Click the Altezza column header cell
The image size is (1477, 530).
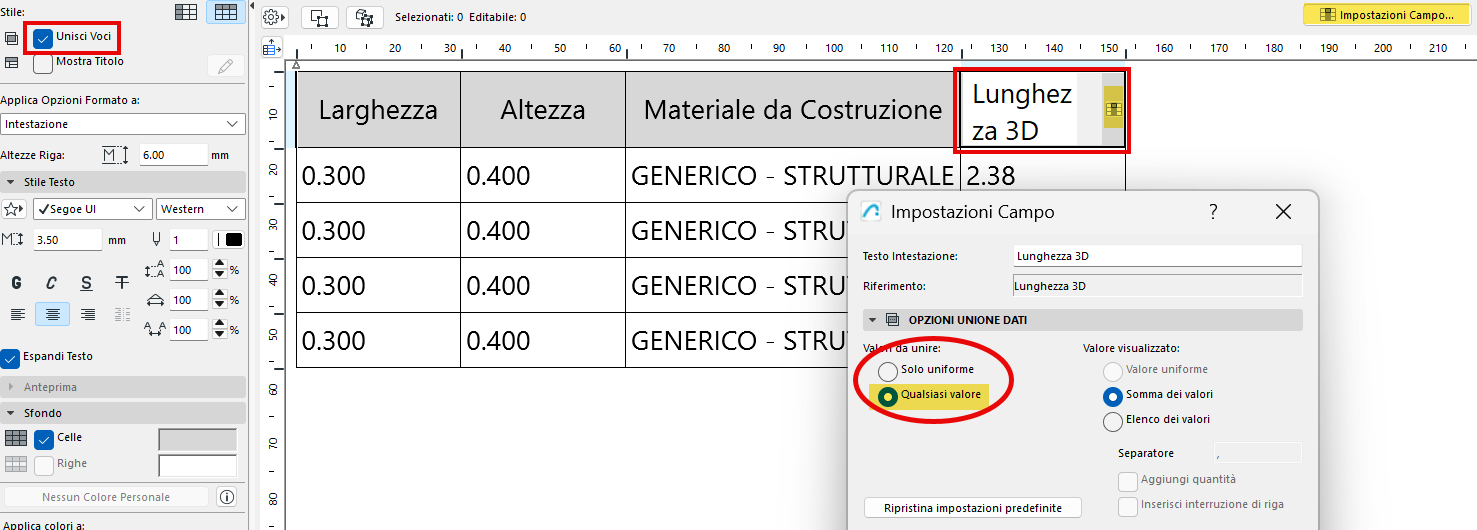[543, 110]
